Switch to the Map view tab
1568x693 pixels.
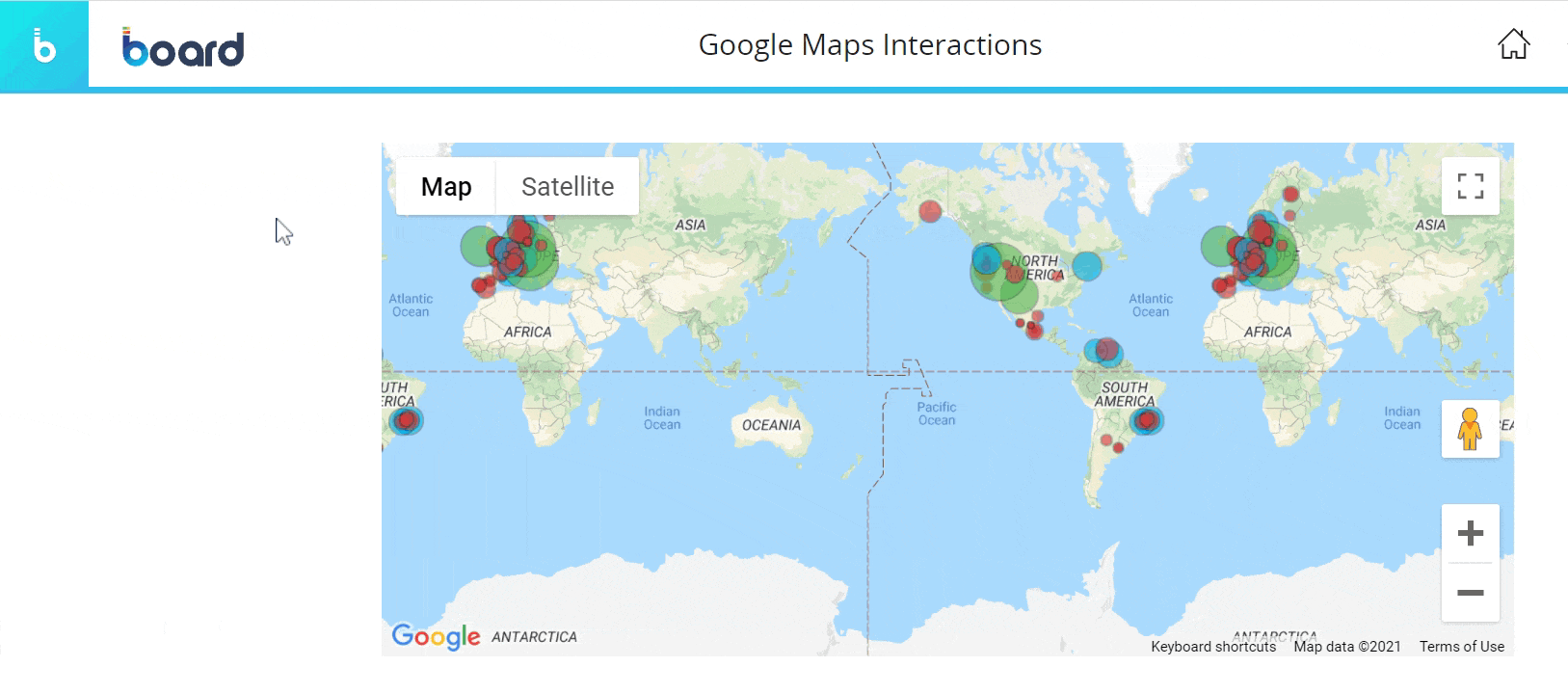tap(446, 186)
